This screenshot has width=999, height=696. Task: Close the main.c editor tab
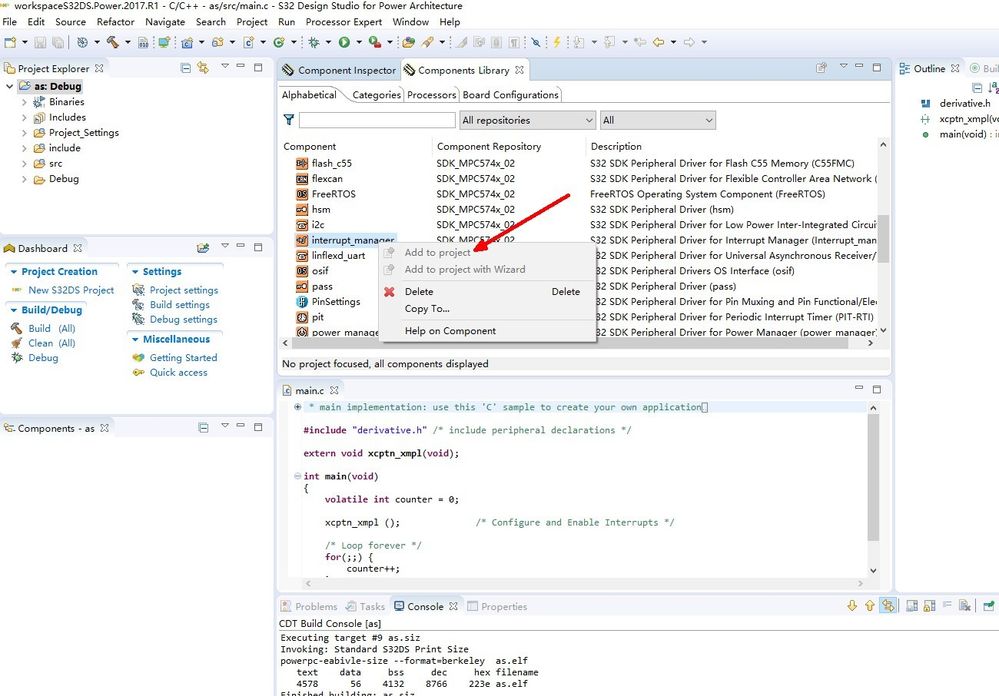[x=334, y=389]
